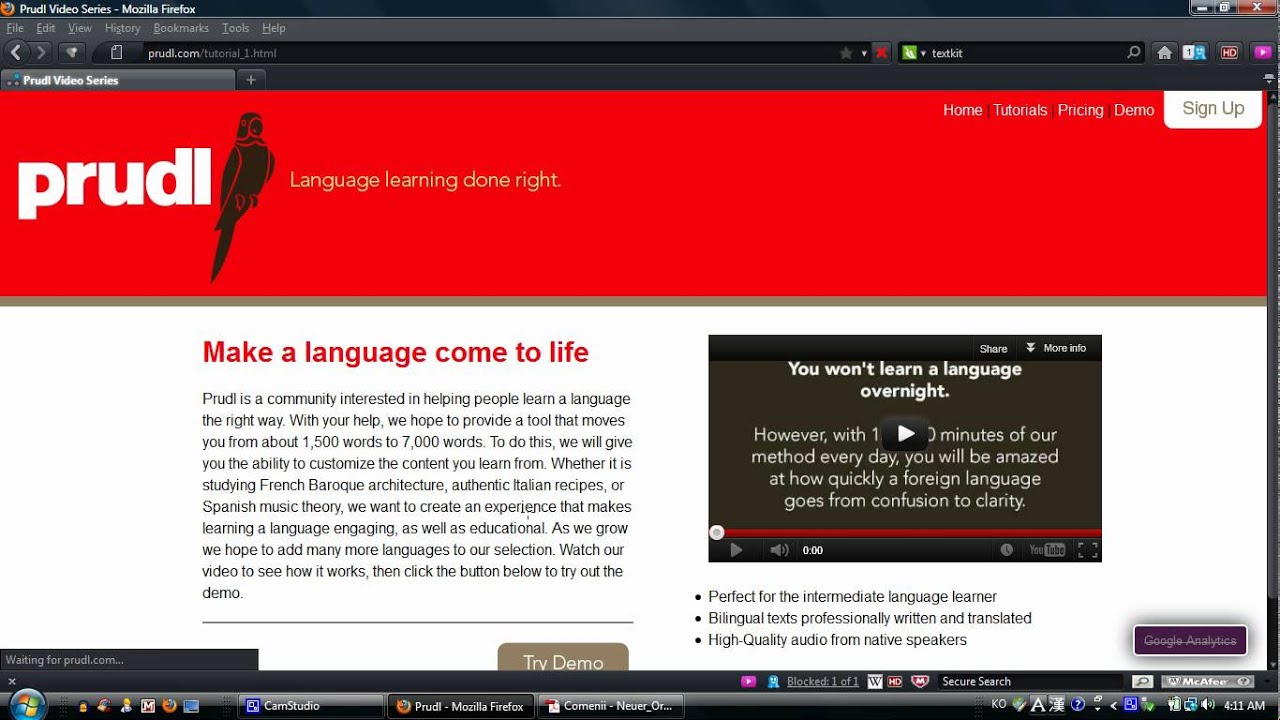This screenshot has width=1280, height=720.
Task: Click the HD icon in the add-on bar
Action: (x=895, y=681)
